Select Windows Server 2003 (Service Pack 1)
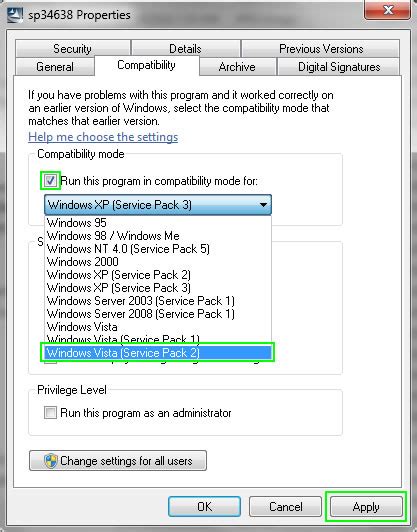The width and height of the screenshot is (417, 532). pyautogui.click(x=158, y=301)
